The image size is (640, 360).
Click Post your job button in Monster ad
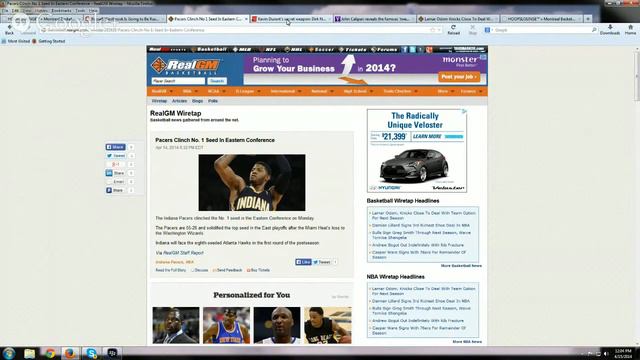pos(459,77)
